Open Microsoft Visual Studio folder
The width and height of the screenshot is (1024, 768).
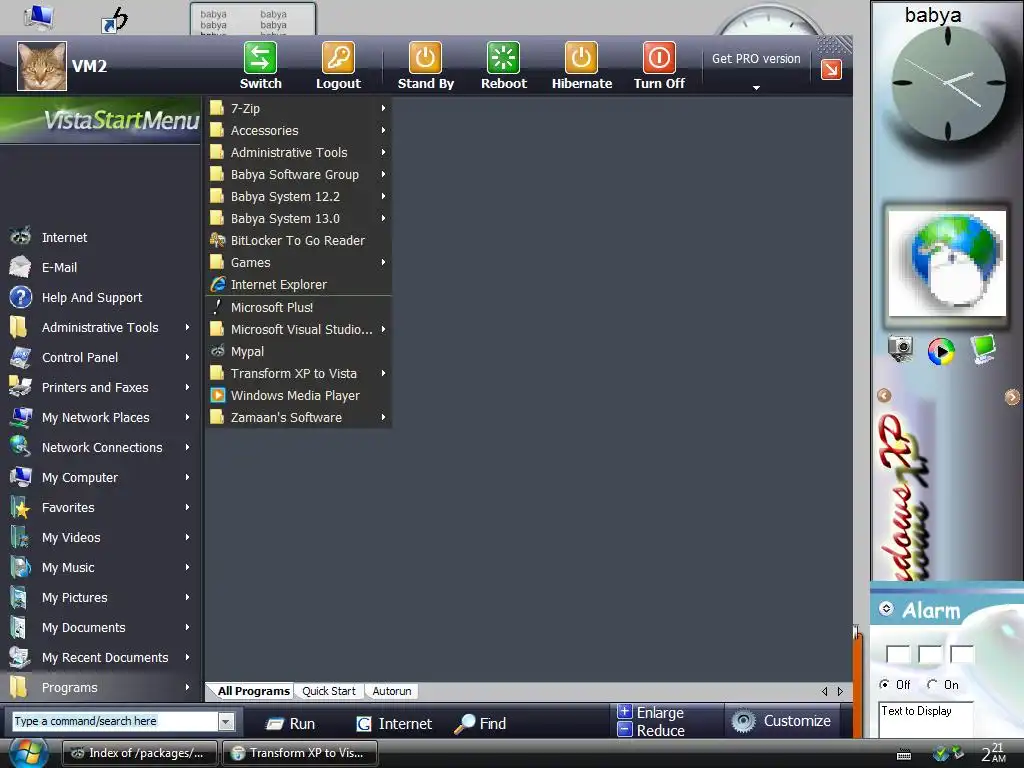point(301,330)
